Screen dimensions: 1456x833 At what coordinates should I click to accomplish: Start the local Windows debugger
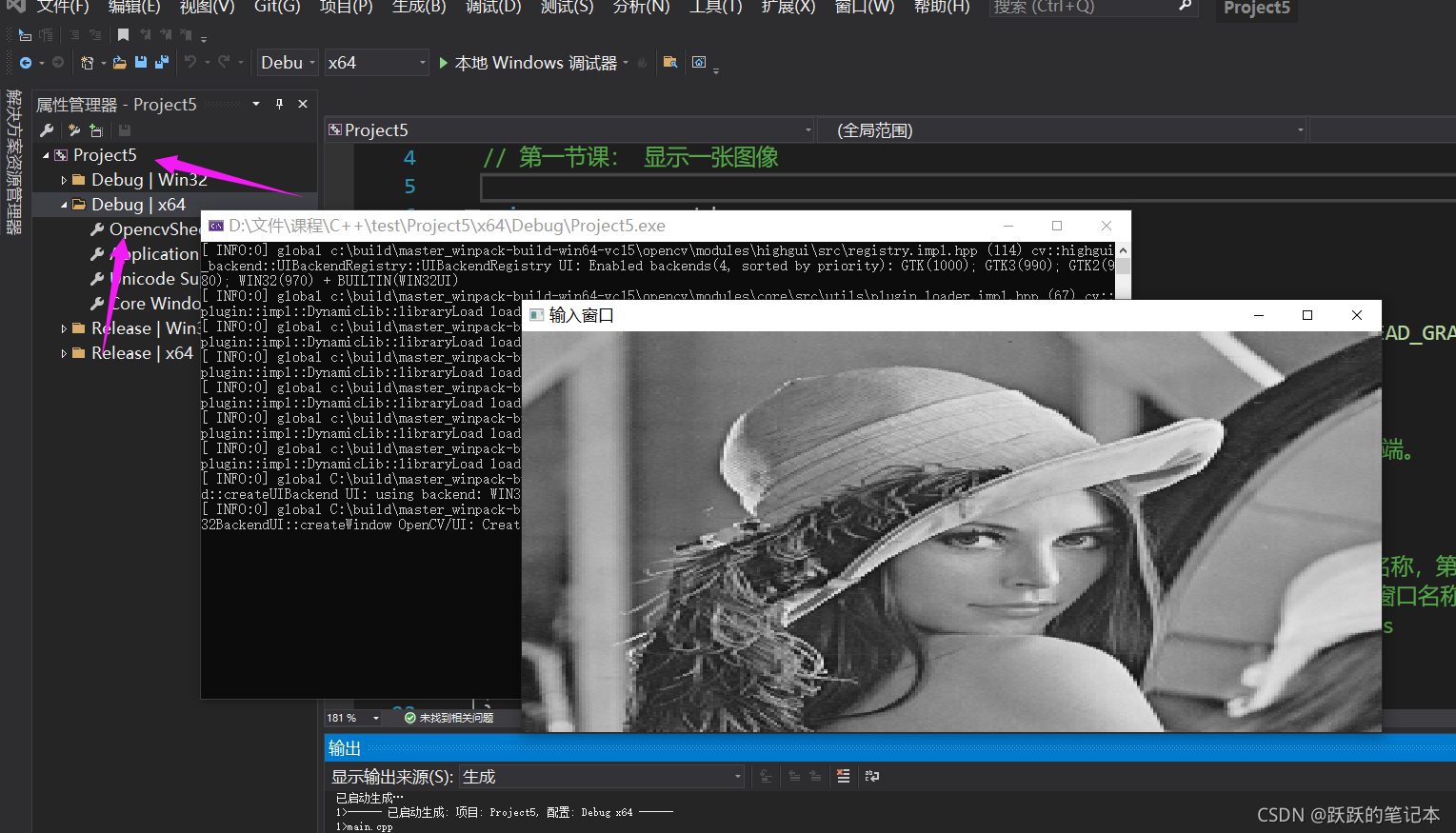(529, 63)
